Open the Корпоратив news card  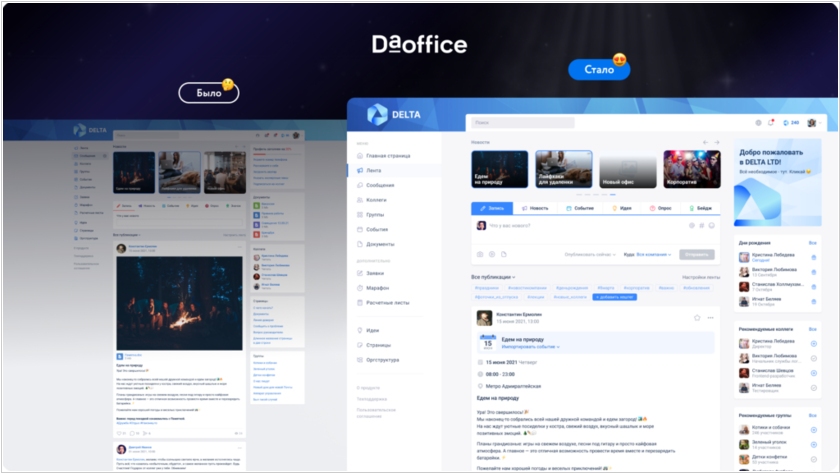[692, 169]
